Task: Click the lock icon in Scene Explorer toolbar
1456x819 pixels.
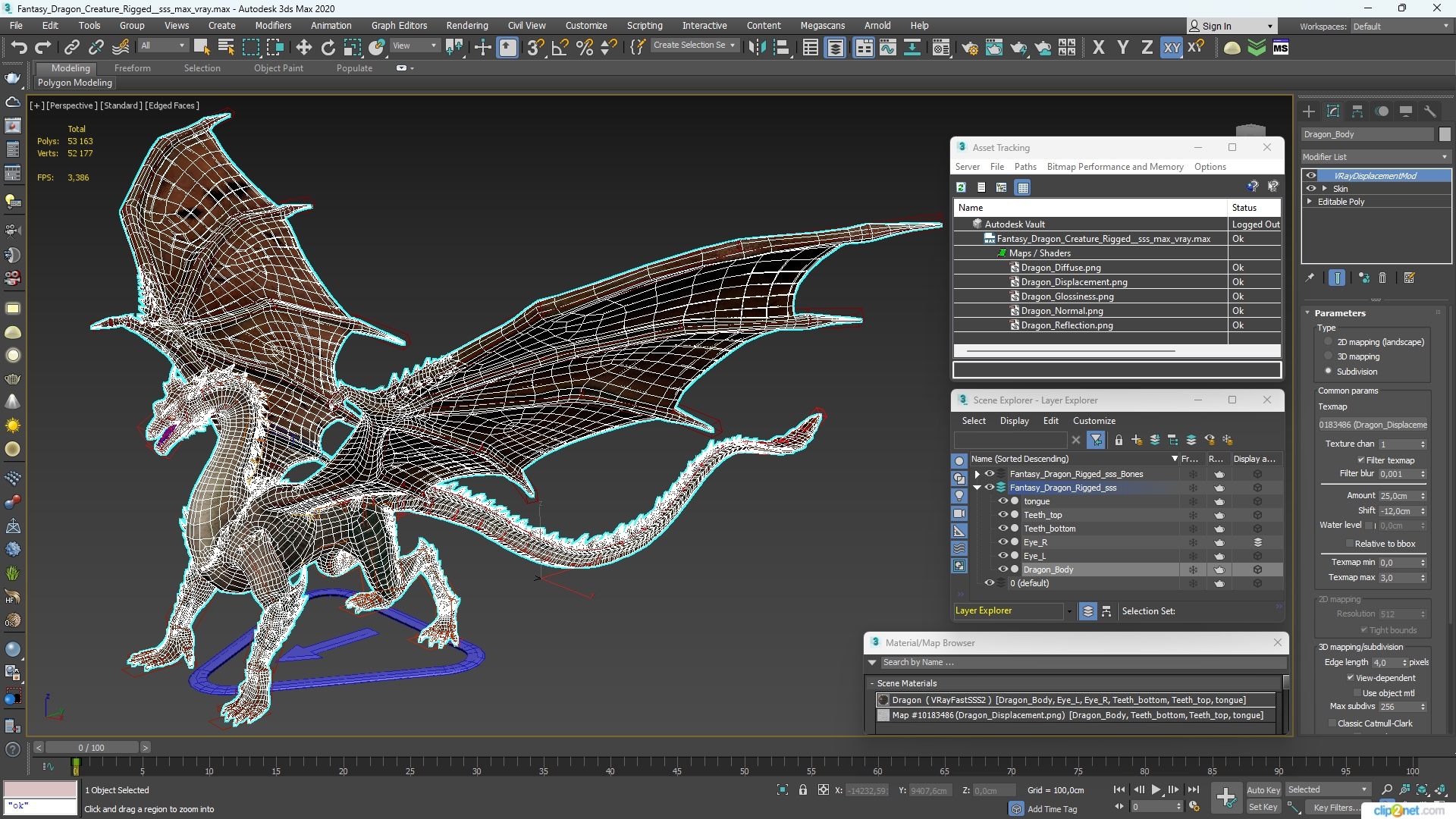Action: [x=1119, y=440]
